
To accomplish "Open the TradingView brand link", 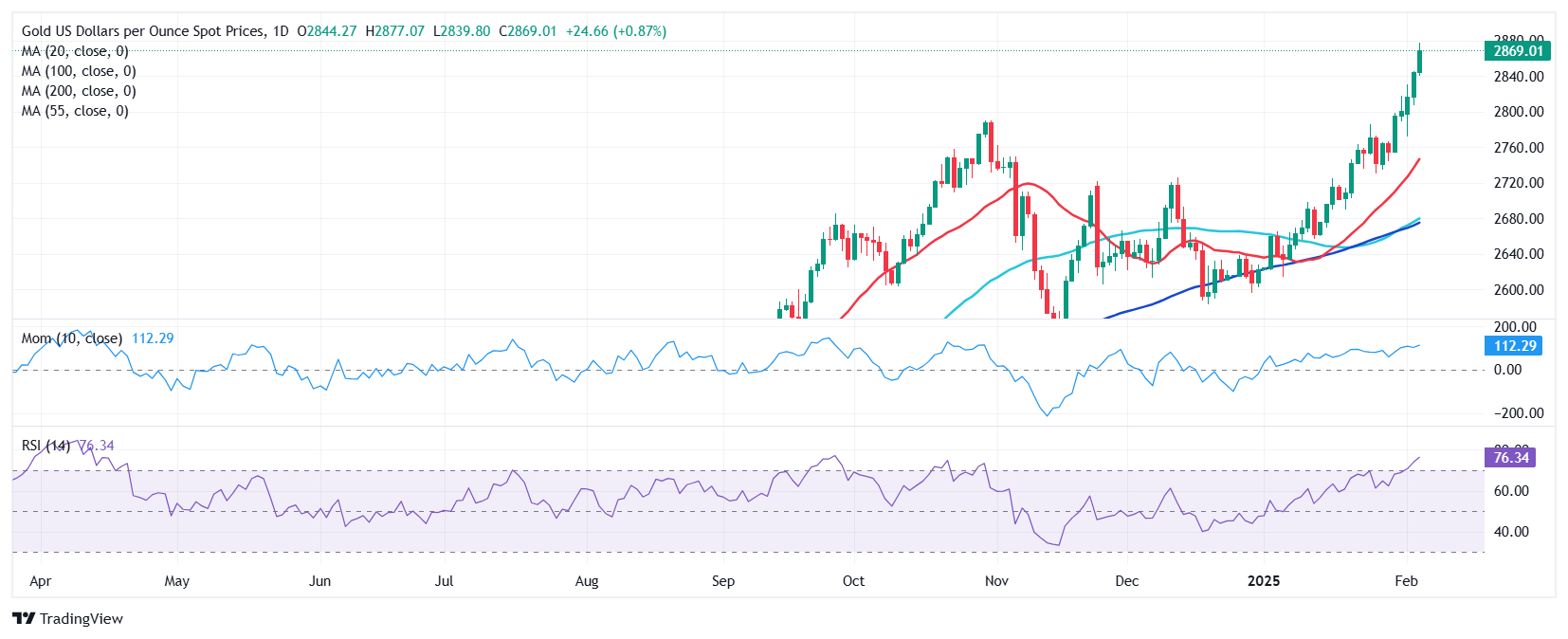I will click(68, 618).
